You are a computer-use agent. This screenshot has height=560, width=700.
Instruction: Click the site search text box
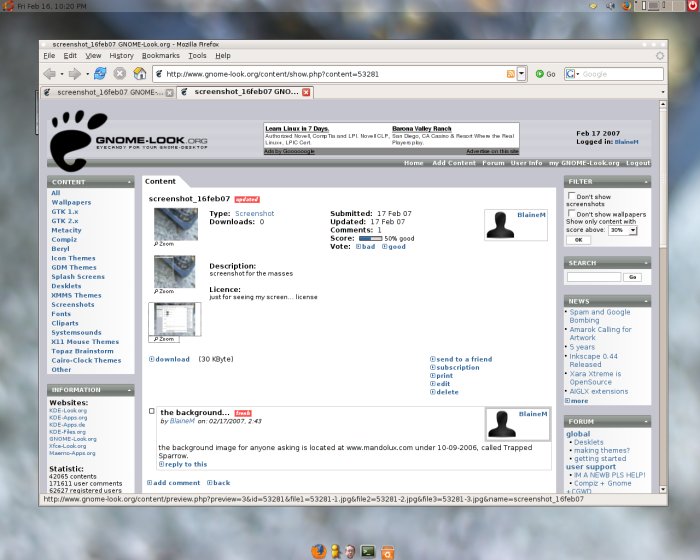(x=594, y=277)
